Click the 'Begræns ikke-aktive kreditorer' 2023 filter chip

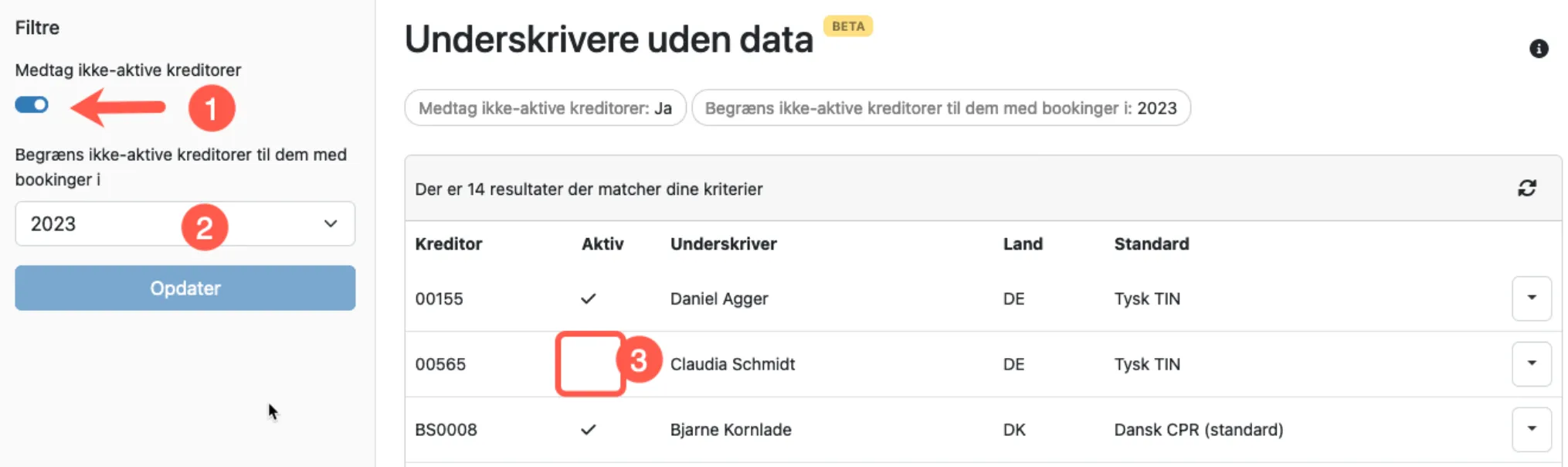pos(941,107)
